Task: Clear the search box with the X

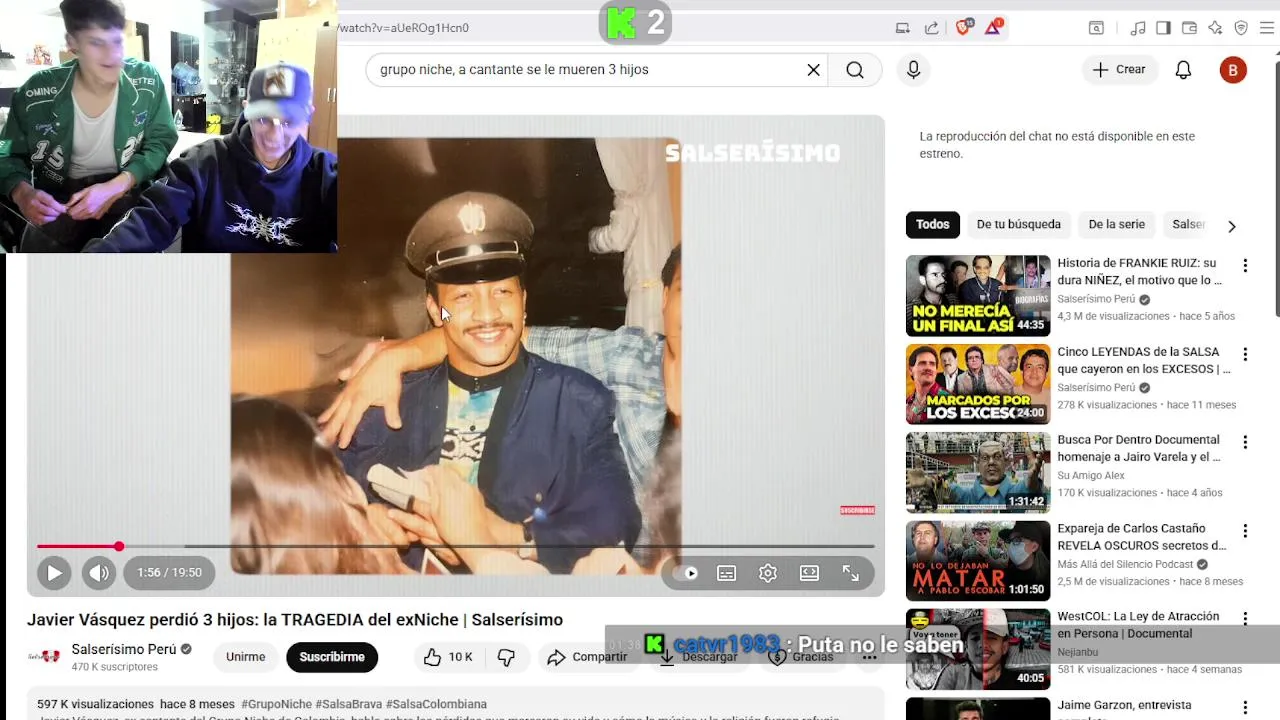Action: 813,70
